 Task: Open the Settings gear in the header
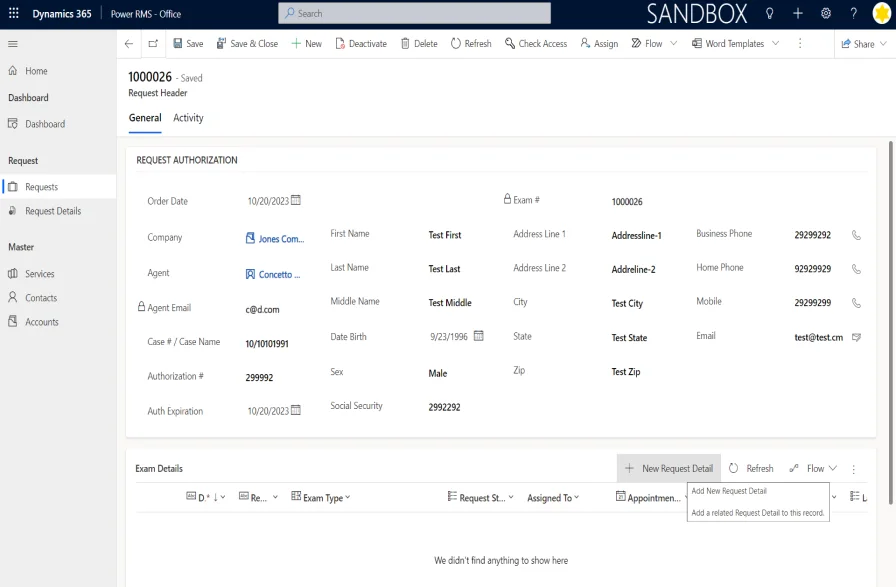click(x=826, y=13)
